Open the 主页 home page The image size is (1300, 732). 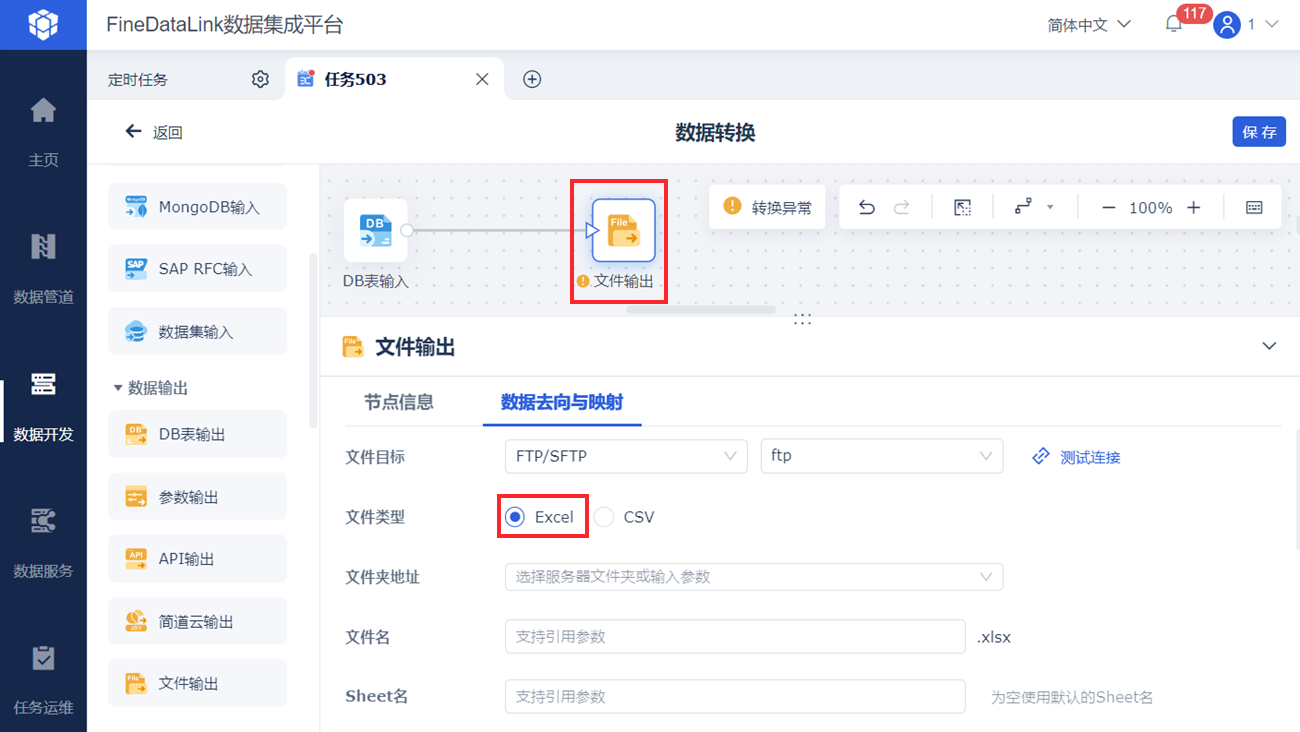[43, 131]
